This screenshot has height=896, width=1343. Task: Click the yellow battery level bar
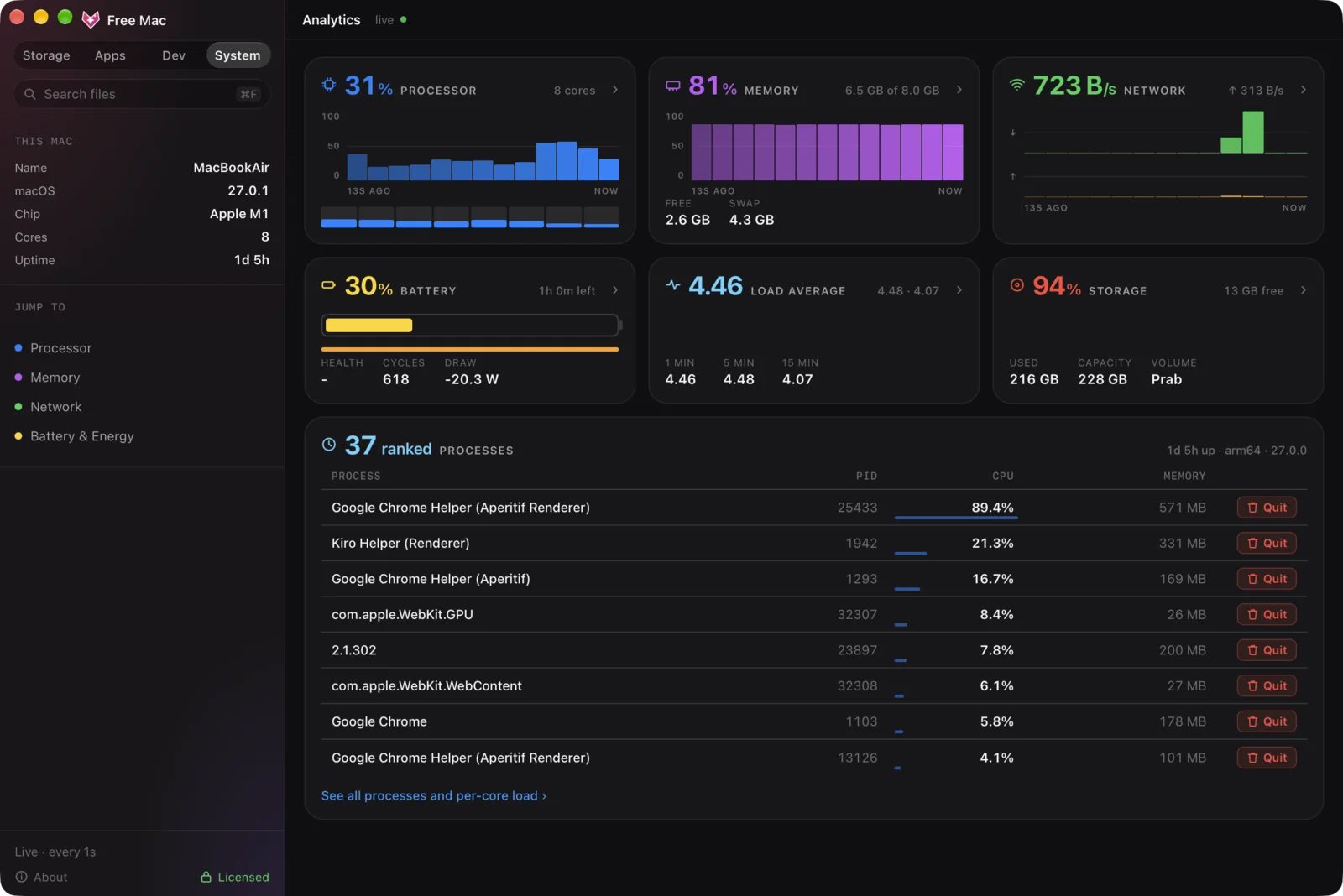coord(368,326)
